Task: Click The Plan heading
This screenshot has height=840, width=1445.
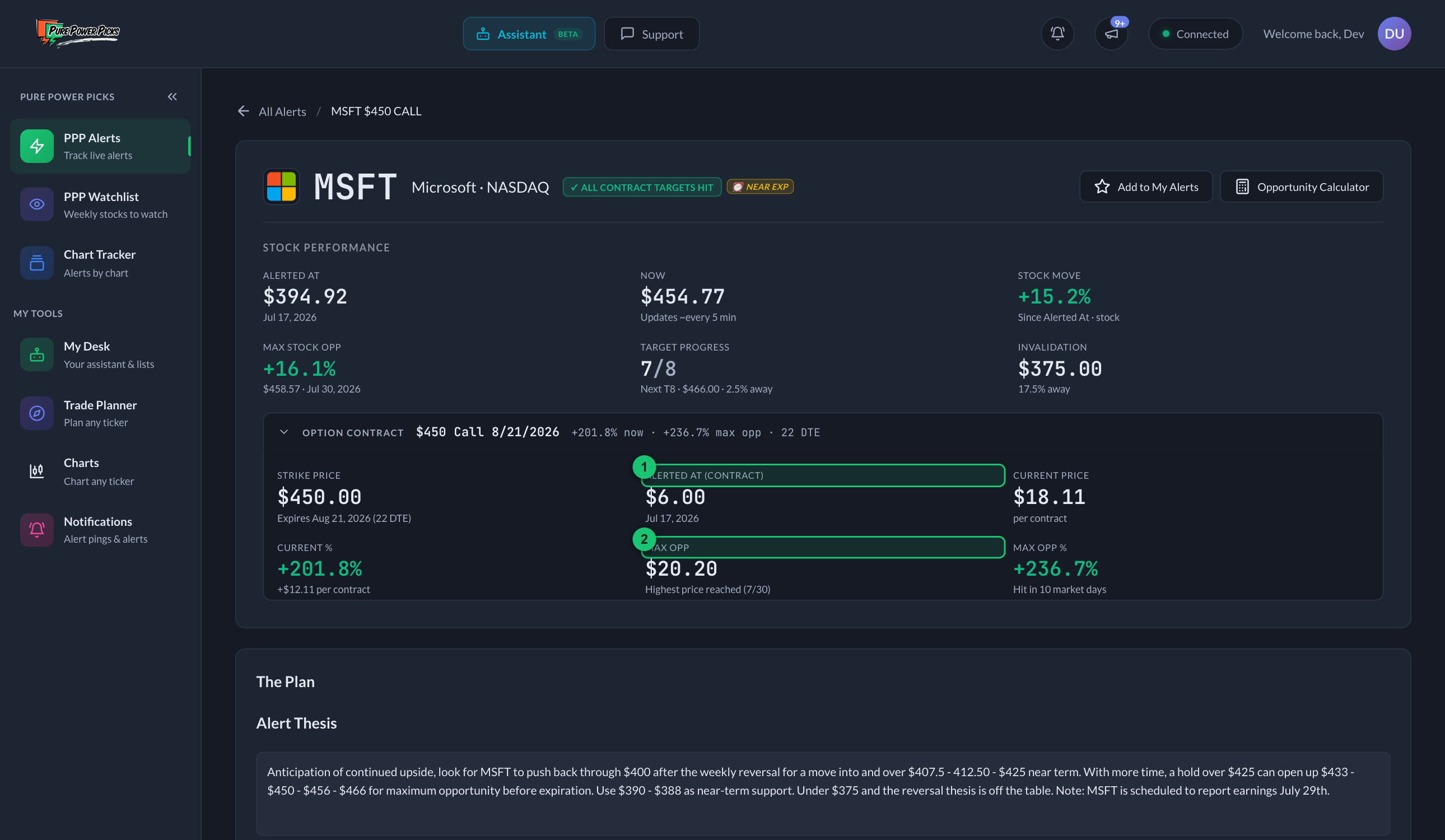Action: click(x=286, y=682)
